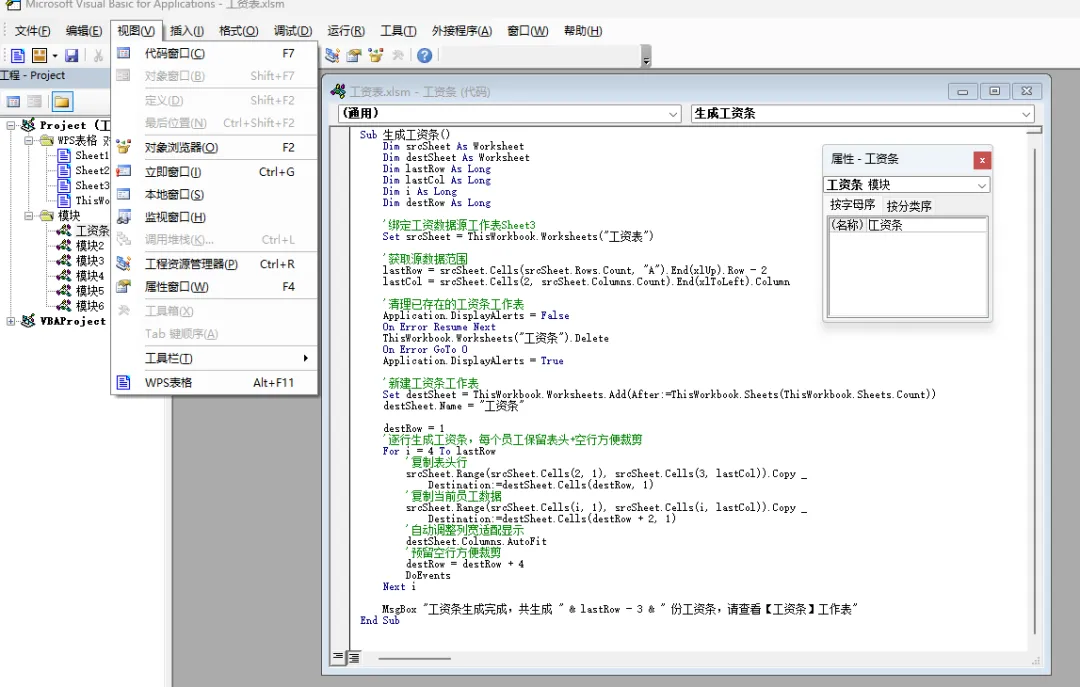
Task: Choose 代码窗口(C) from View menu
Action: (x=214, y=54)
